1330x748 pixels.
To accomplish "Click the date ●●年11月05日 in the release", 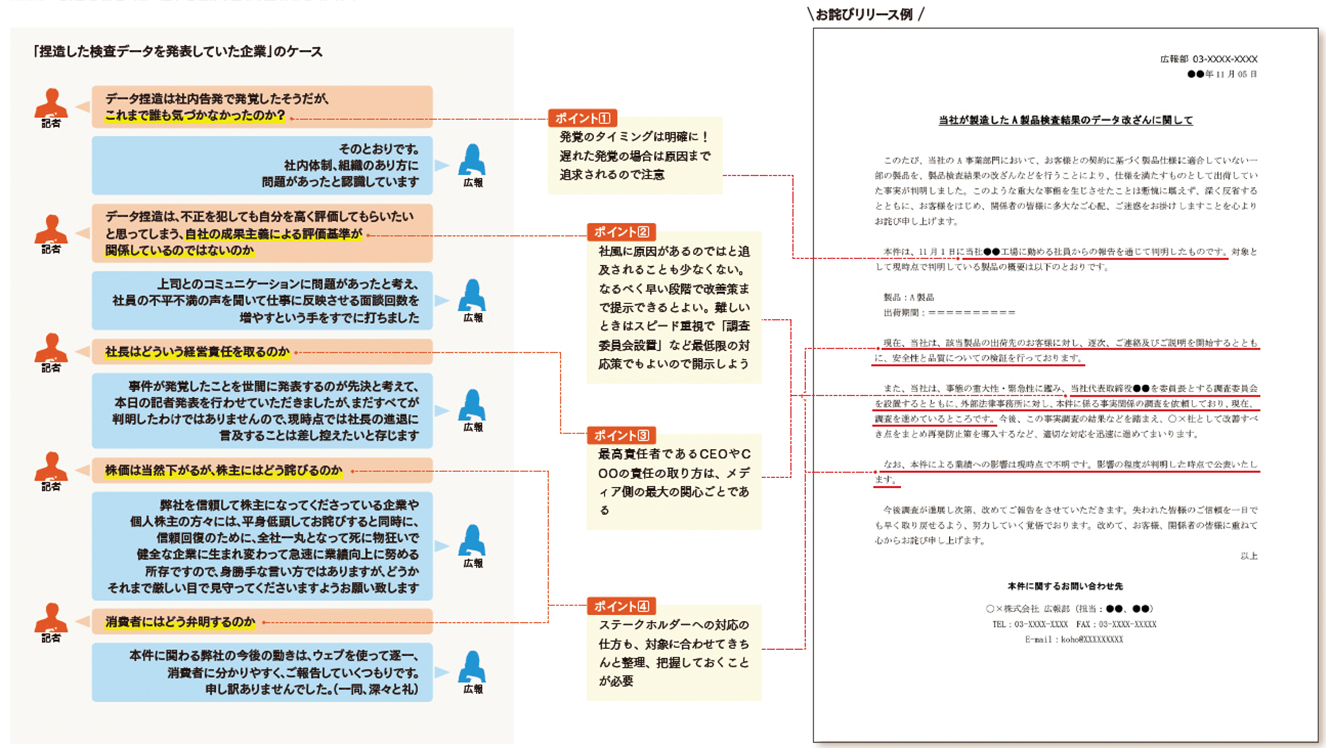I will (1221, 74).
